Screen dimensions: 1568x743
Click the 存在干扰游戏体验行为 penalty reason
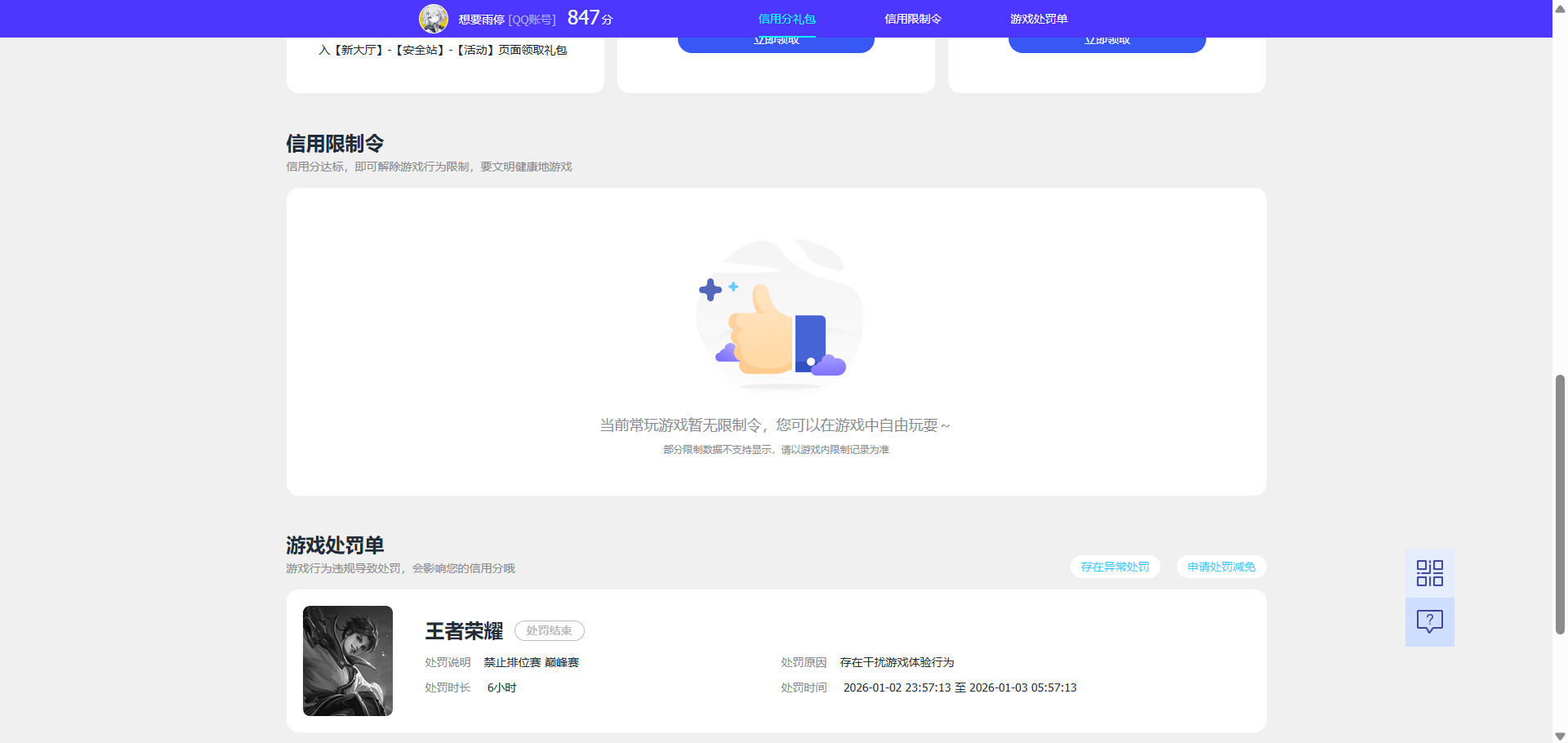pyautogui.click(x=897, y=662)
